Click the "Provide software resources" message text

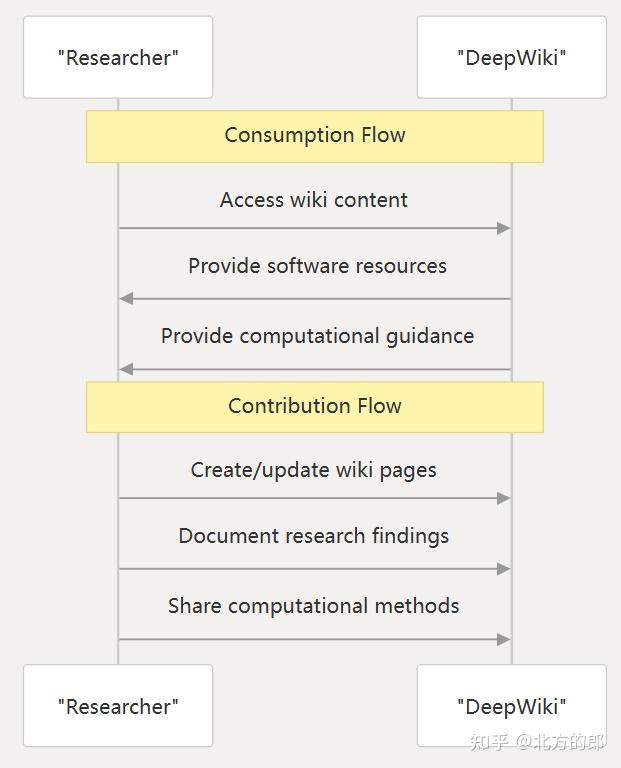(x=317, y=266)
